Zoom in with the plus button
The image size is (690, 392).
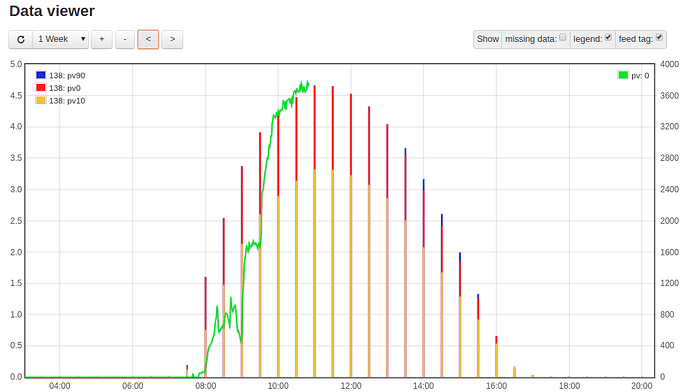[102, 40]
